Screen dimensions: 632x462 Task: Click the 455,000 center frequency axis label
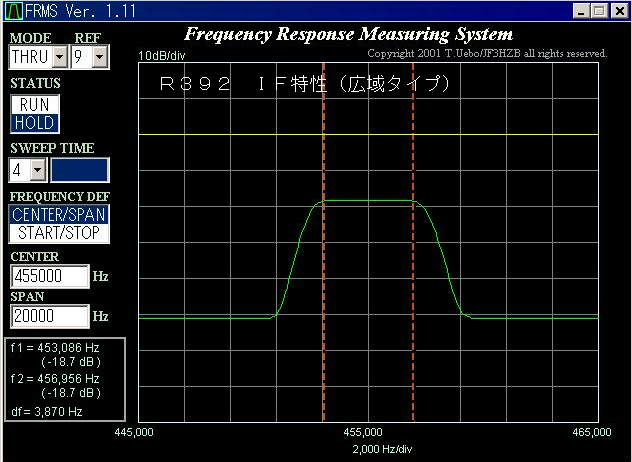363,432
